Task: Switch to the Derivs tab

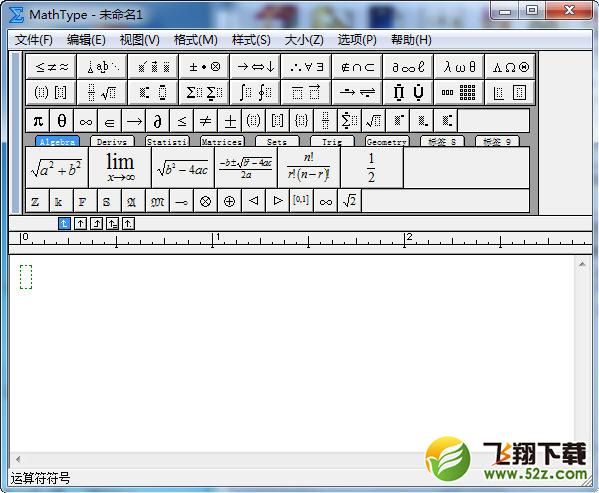Action: (112, 142)
